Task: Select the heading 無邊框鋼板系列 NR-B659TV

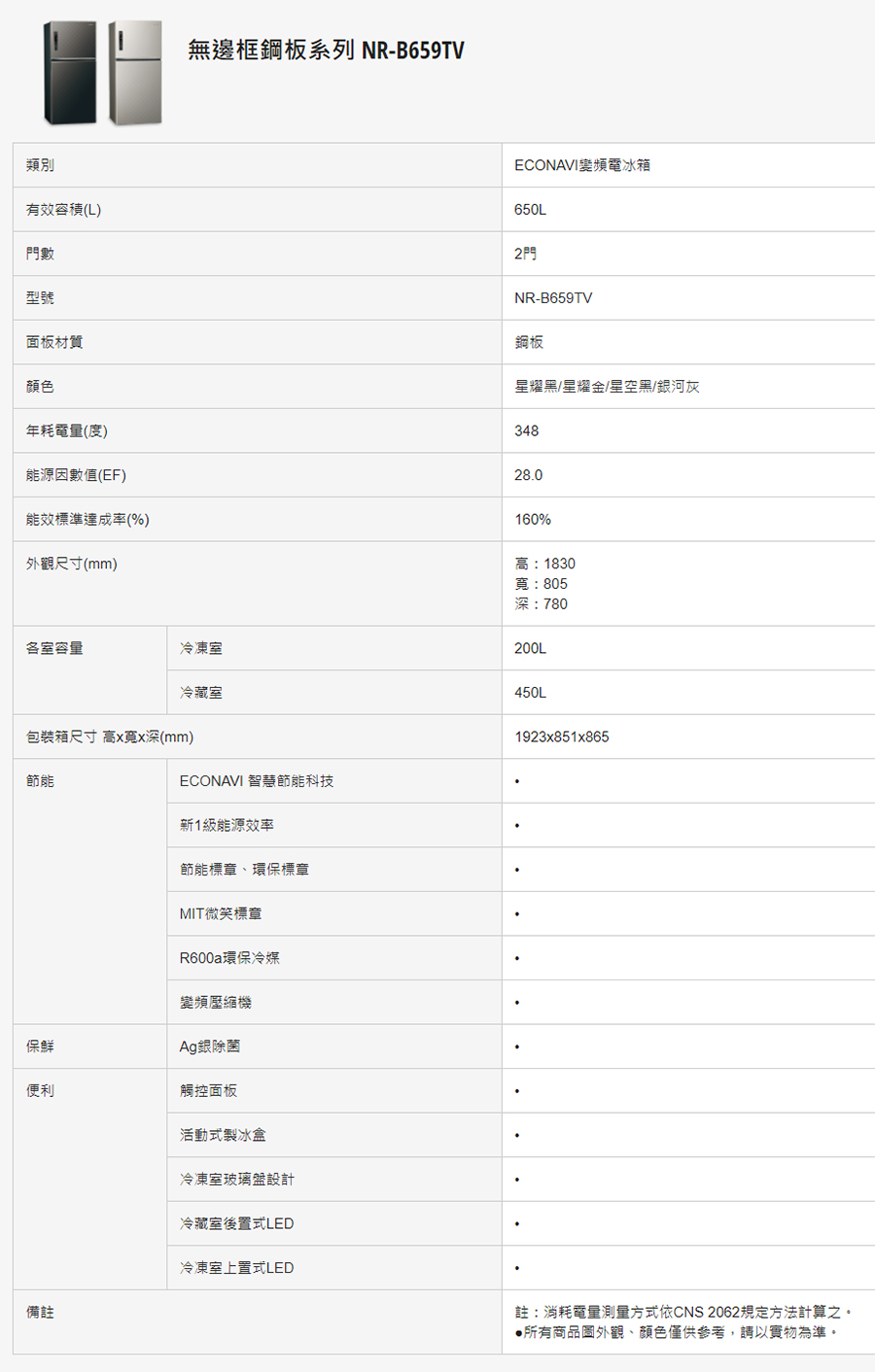Action: pos(326,50)
